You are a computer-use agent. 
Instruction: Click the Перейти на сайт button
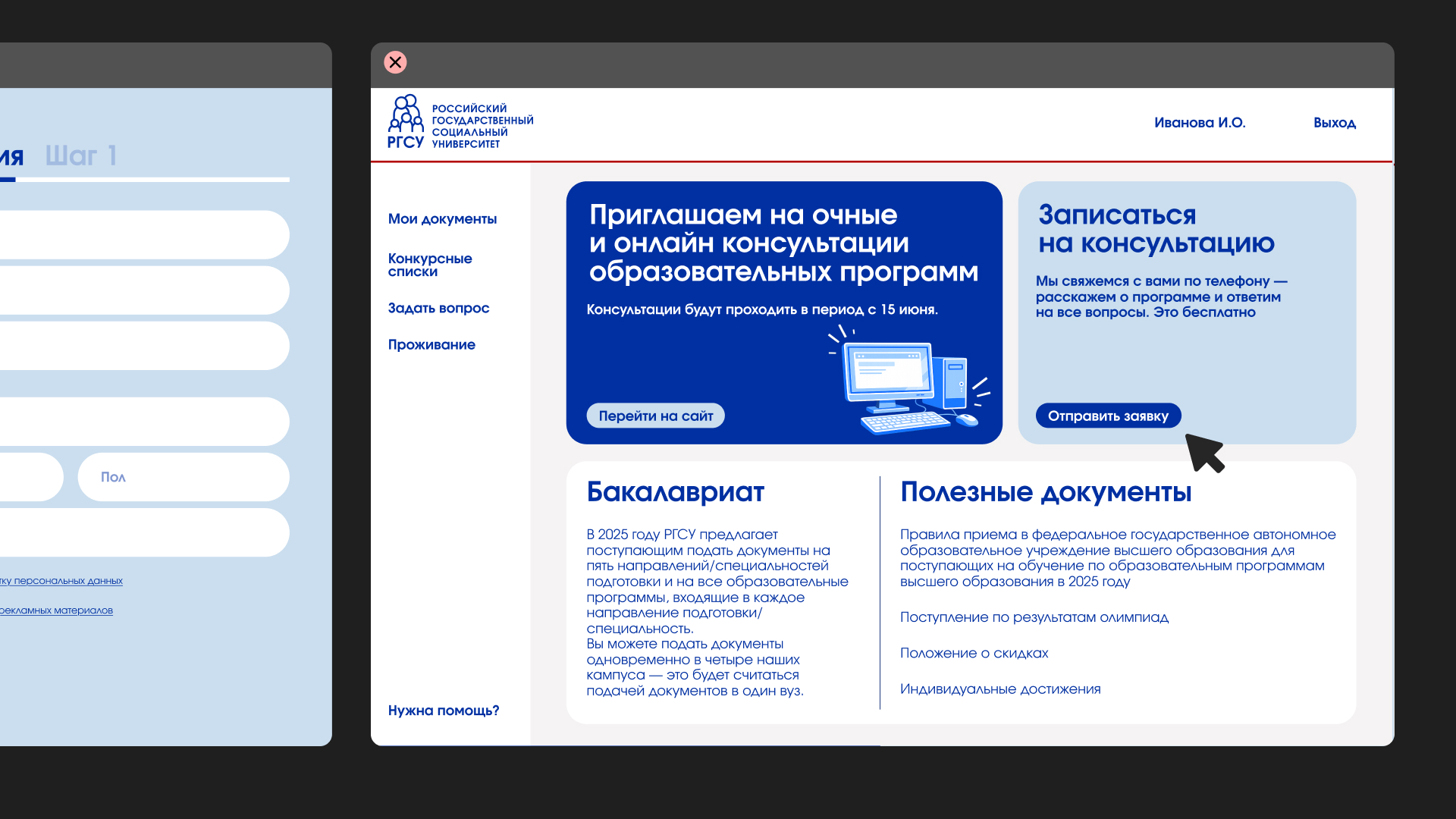coord(655,415)
